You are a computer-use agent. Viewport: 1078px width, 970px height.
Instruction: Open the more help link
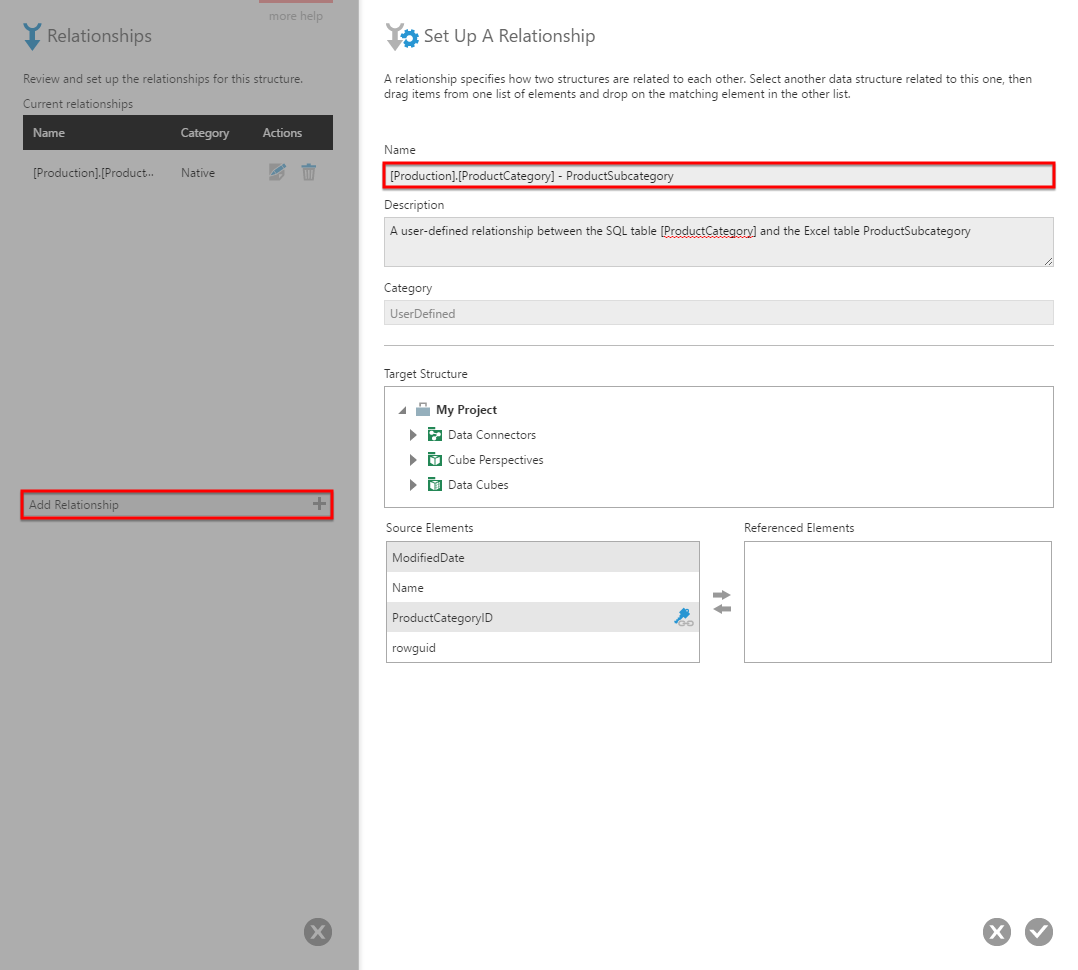tap(296, 15)
